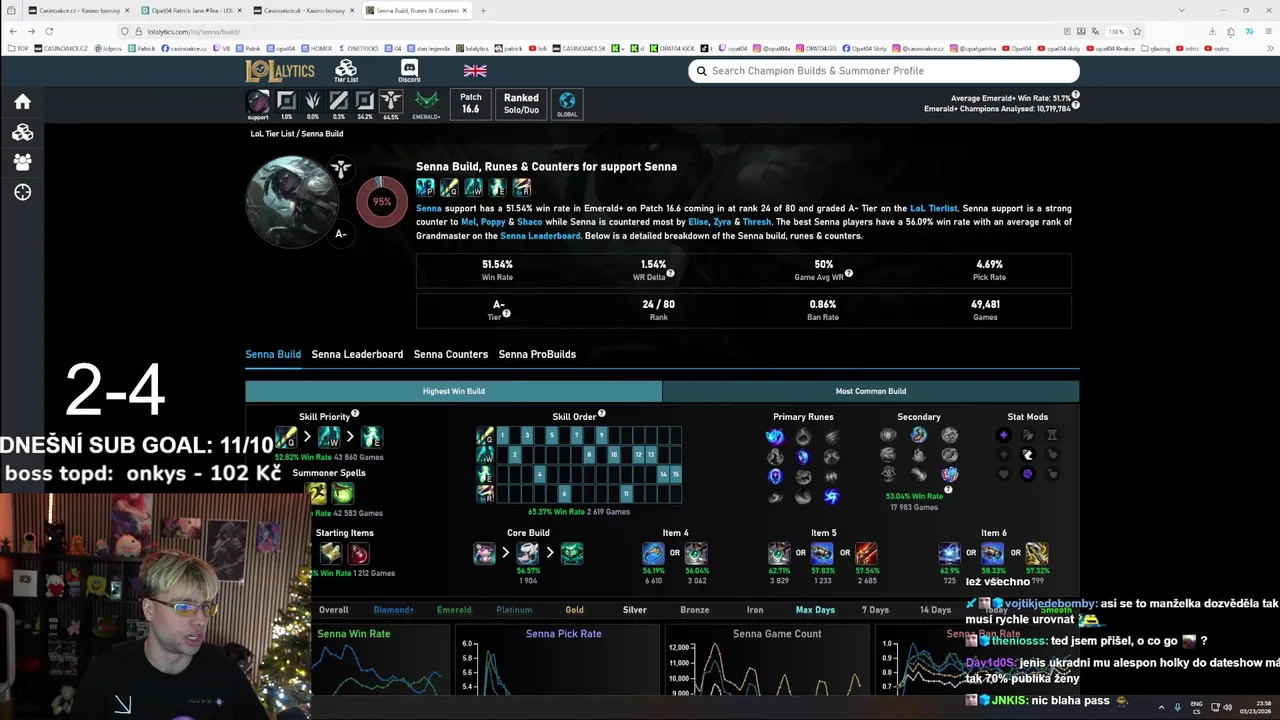Select the Senna champion portrait labeled support

pyautogui.click(x=258, y=104)
